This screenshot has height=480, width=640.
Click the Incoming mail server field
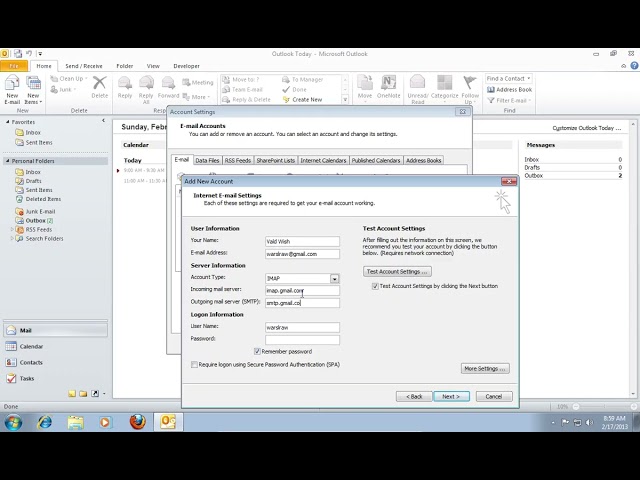(302, 290)
